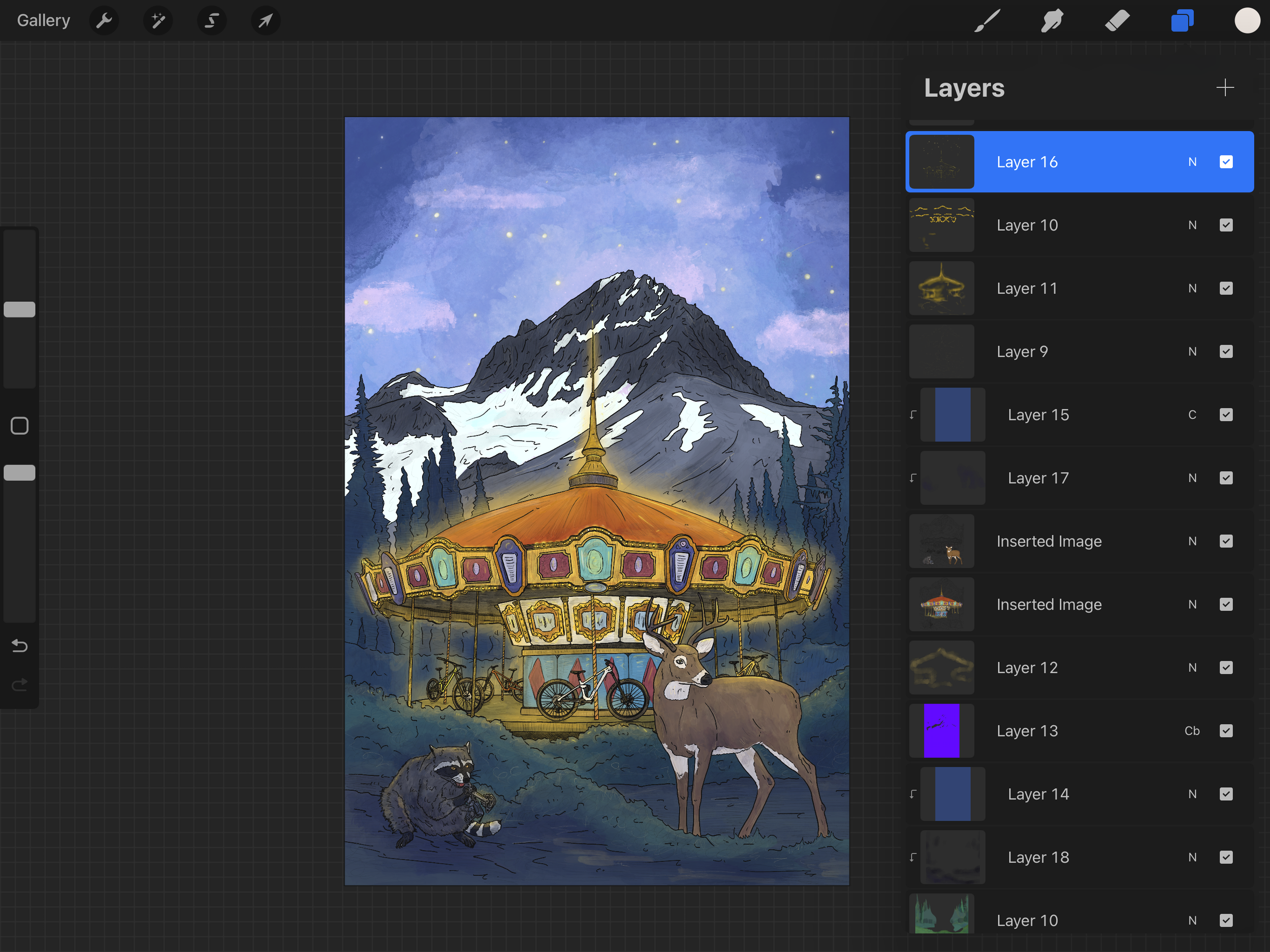
Task: Open blend mode C on Layer 15
Action: 1192,415
